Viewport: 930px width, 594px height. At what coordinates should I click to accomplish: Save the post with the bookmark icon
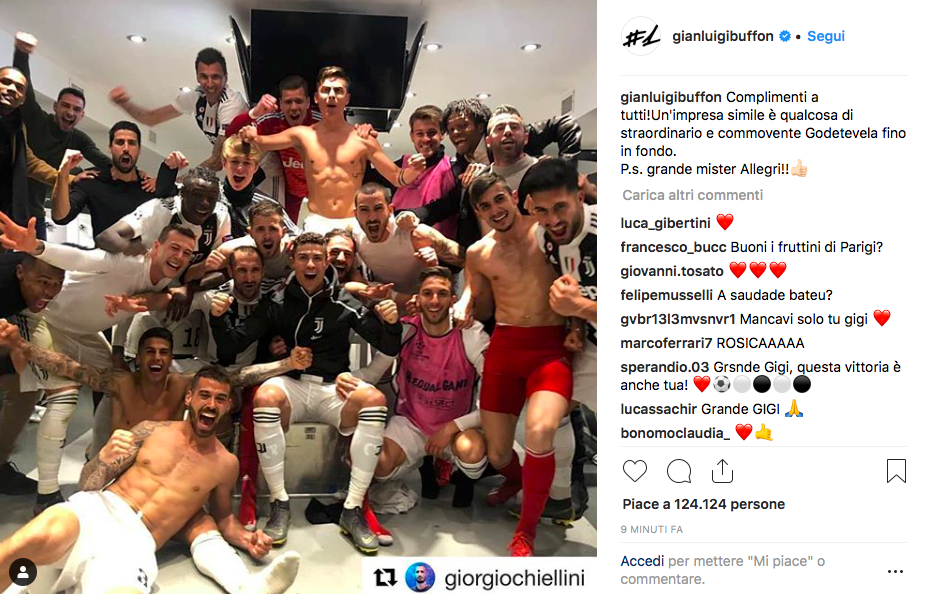click(896, 471)
